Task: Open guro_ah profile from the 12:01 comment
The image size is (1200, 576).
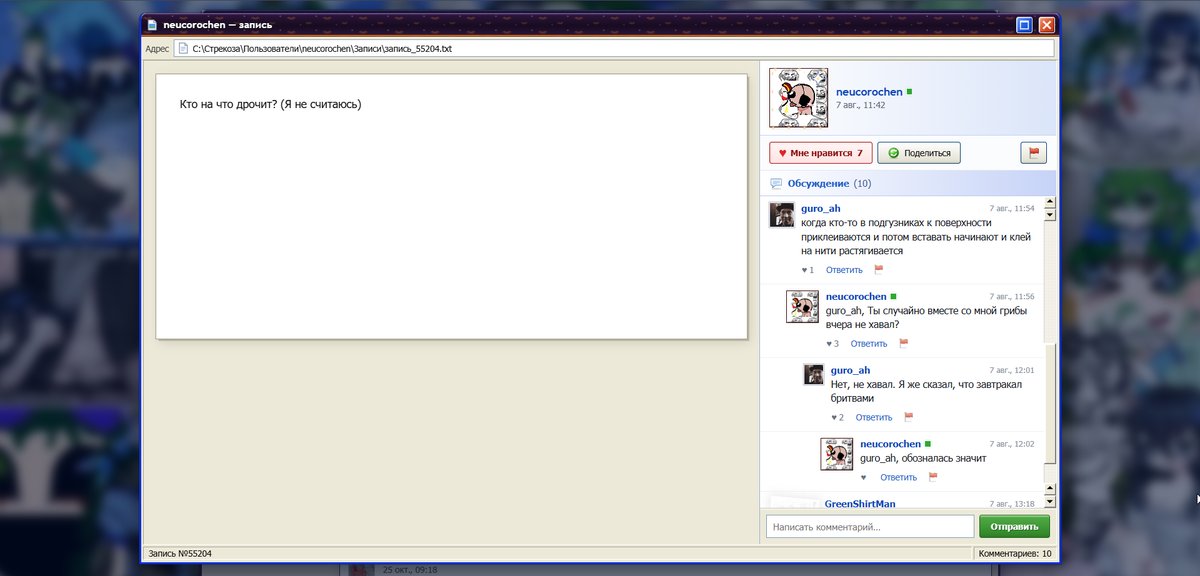Action: point(851,370)
